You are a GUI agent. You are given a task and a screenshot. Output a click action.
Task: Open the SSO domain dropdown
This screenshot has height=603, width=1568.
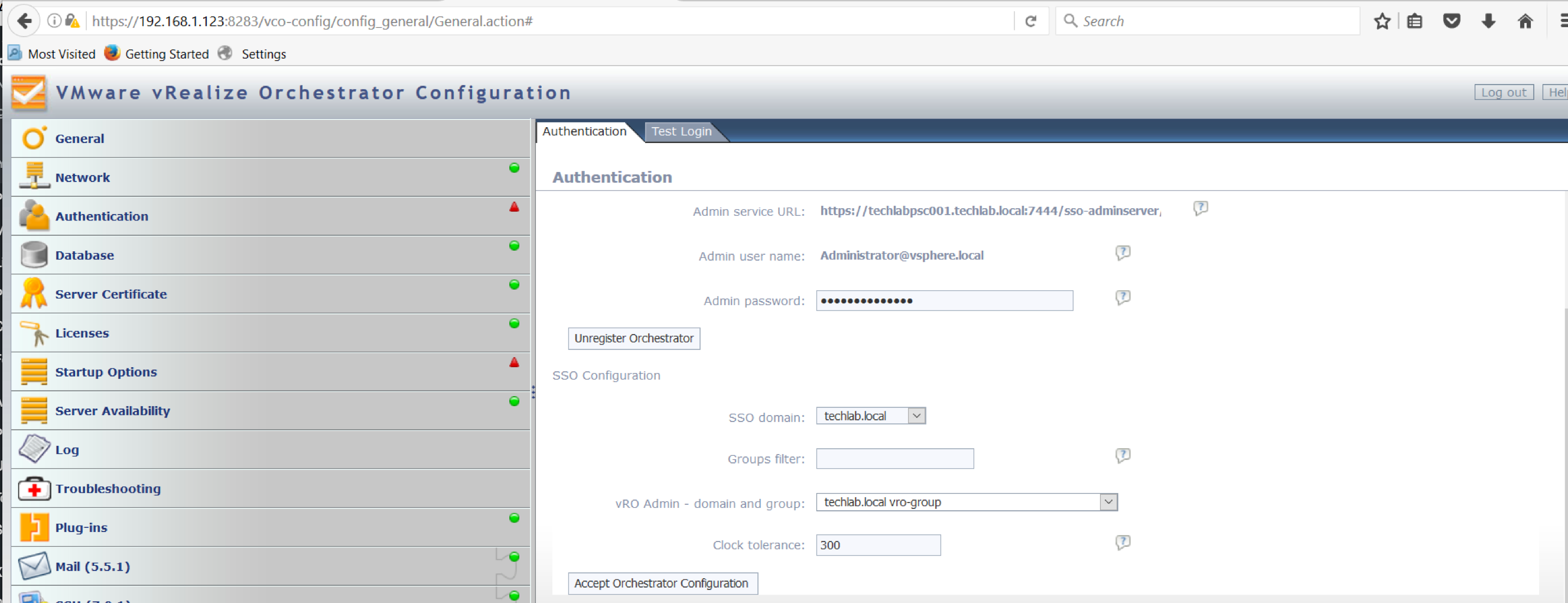[x=870, y=416]
